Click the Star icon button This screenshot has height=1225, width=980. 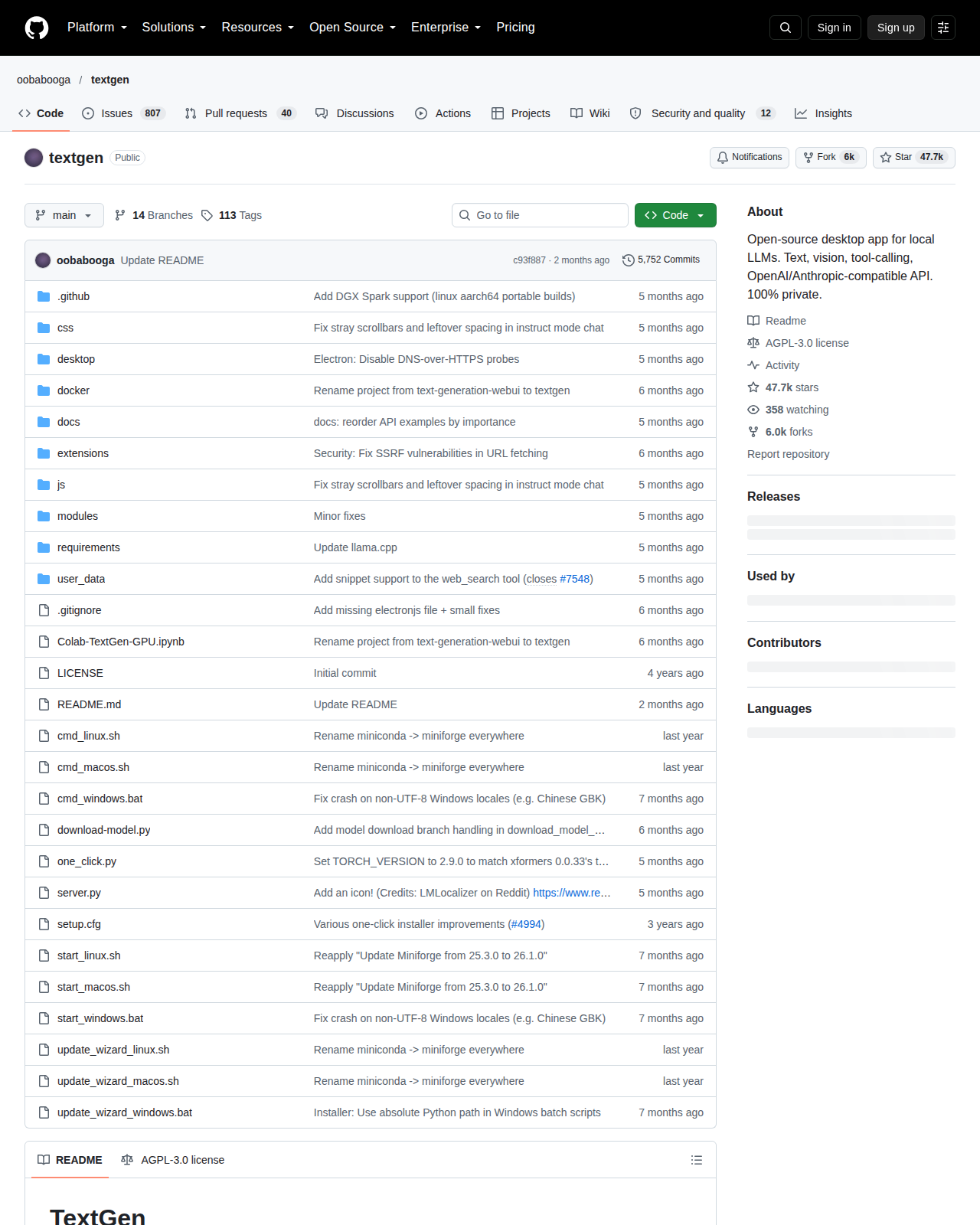[886, 157]
